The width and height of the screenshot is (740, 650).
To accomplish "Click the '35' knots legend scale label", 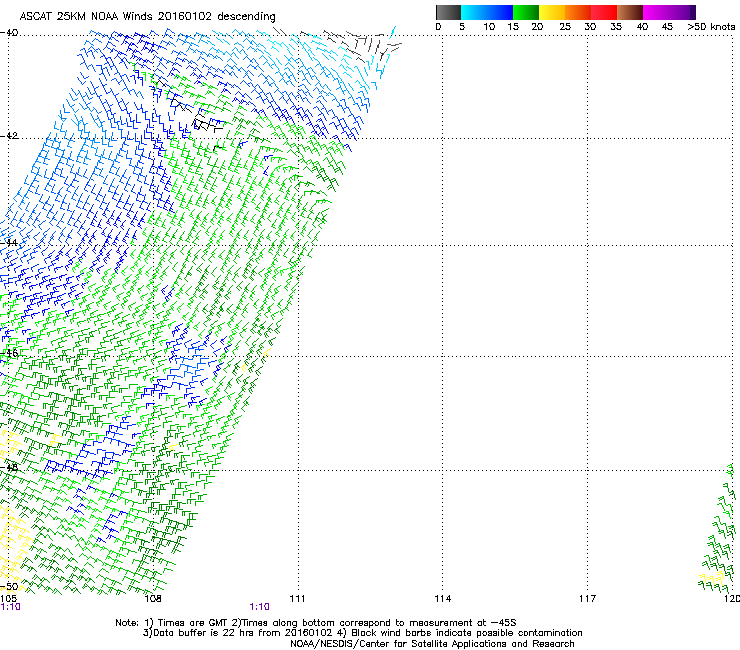I will (616, 27).
